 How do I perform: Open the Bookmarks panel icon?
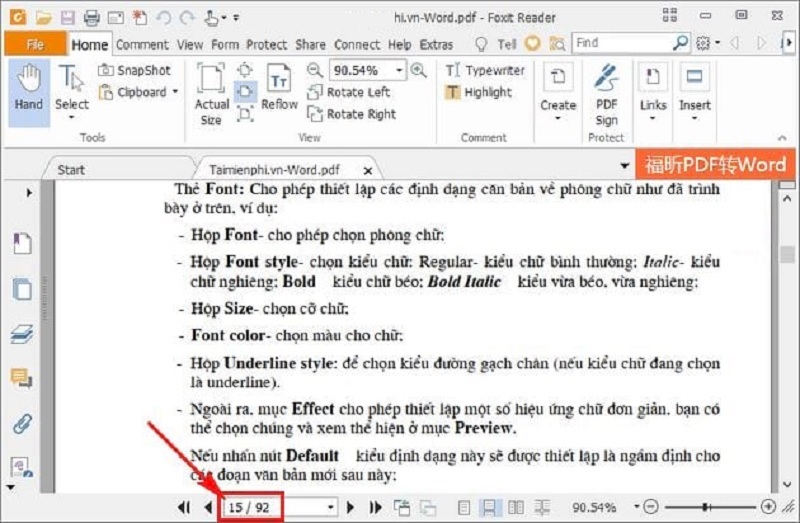pos(21,243)
